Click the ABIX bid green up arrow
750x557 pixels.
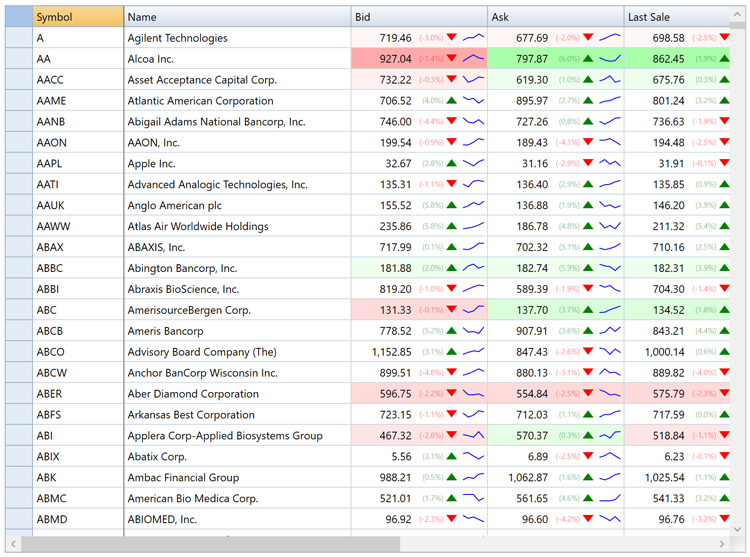click(452, 456)
